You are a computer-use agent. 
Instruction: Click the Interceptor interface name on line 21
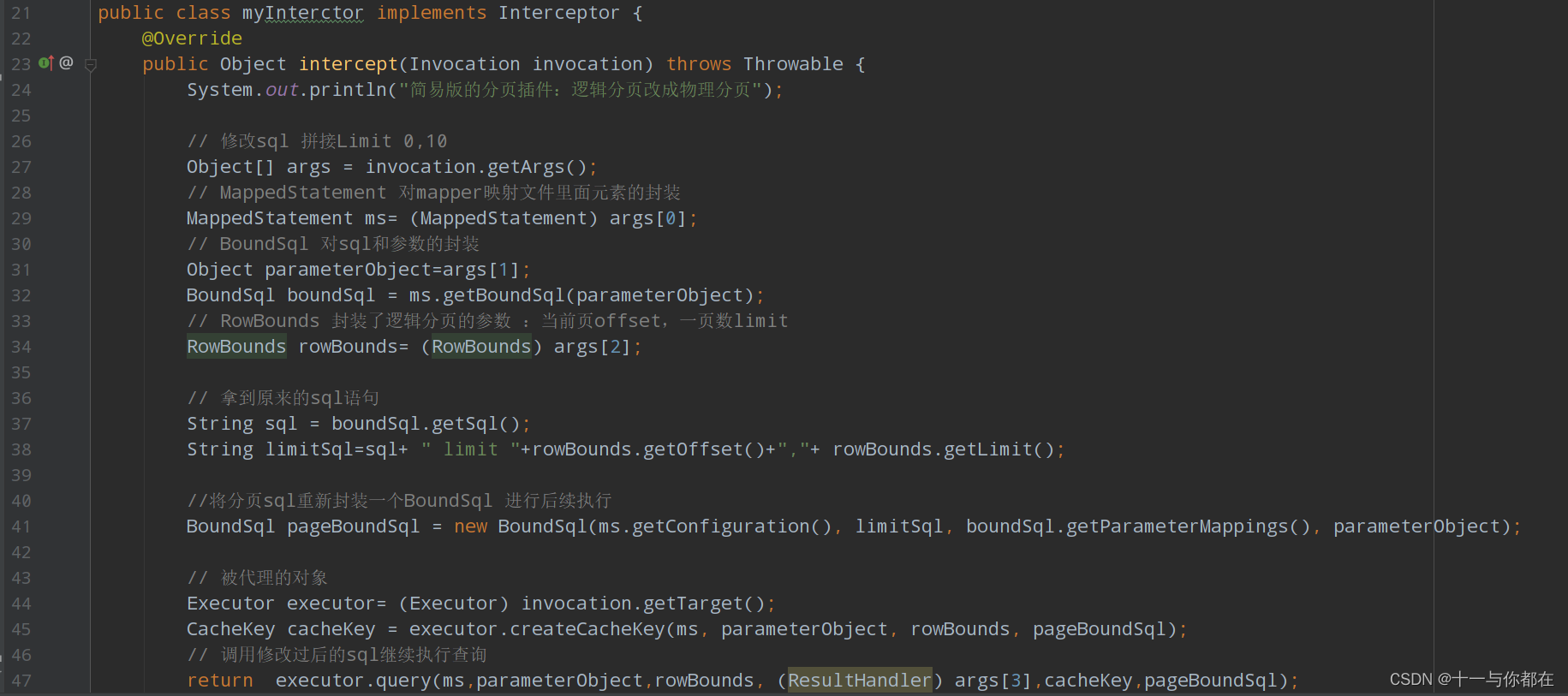(x=558, y=13)
